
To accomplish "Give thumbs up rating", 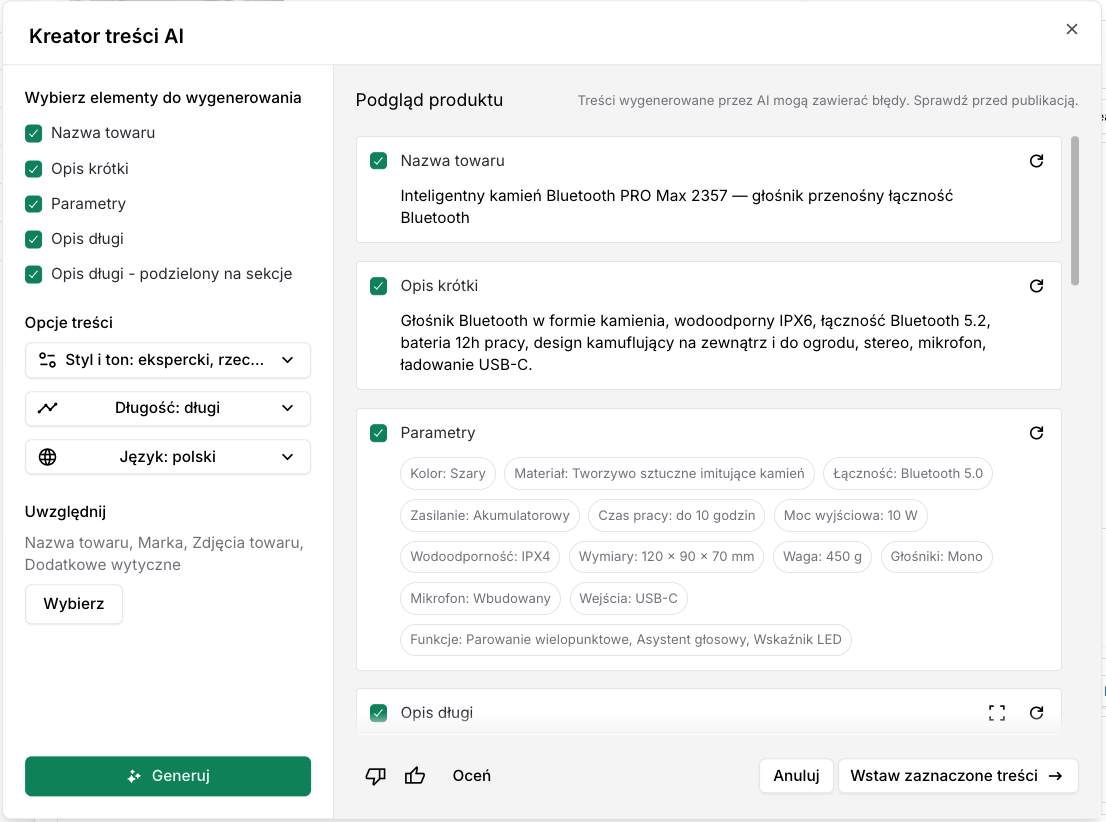I will point(415,776).
